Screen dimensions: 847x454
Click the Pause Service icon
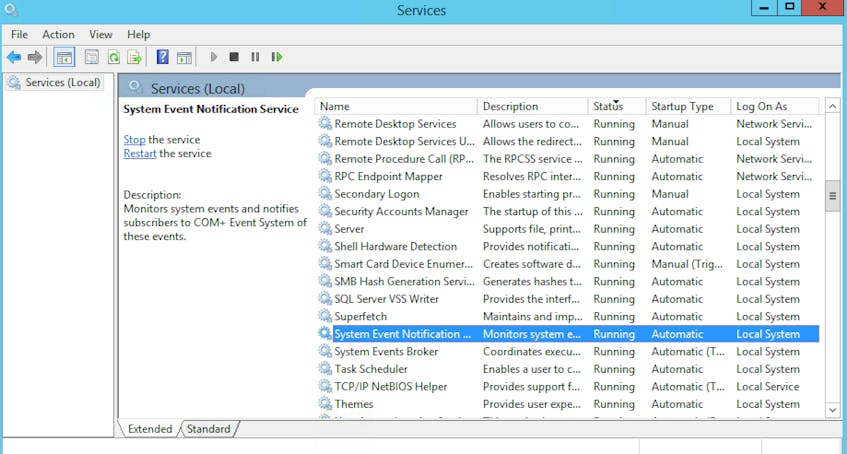pos(255,57)
